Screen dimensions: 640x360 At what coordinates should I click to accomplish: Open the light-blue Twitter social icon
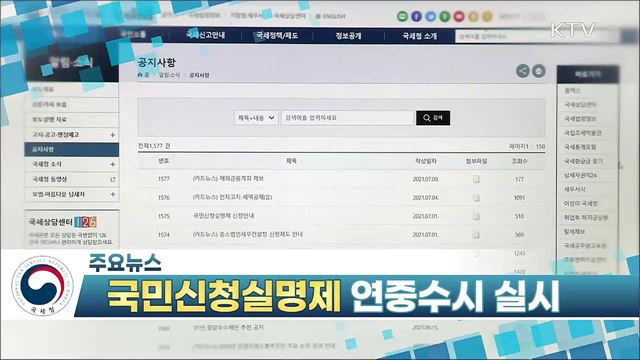[x=431, y=16]
